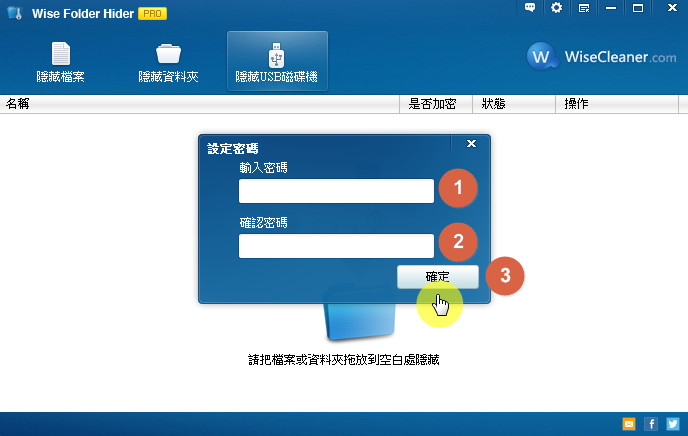688x436 pixels.
Task: Click the 確認密碼 confirm password field
Action: tap(336, 246)
